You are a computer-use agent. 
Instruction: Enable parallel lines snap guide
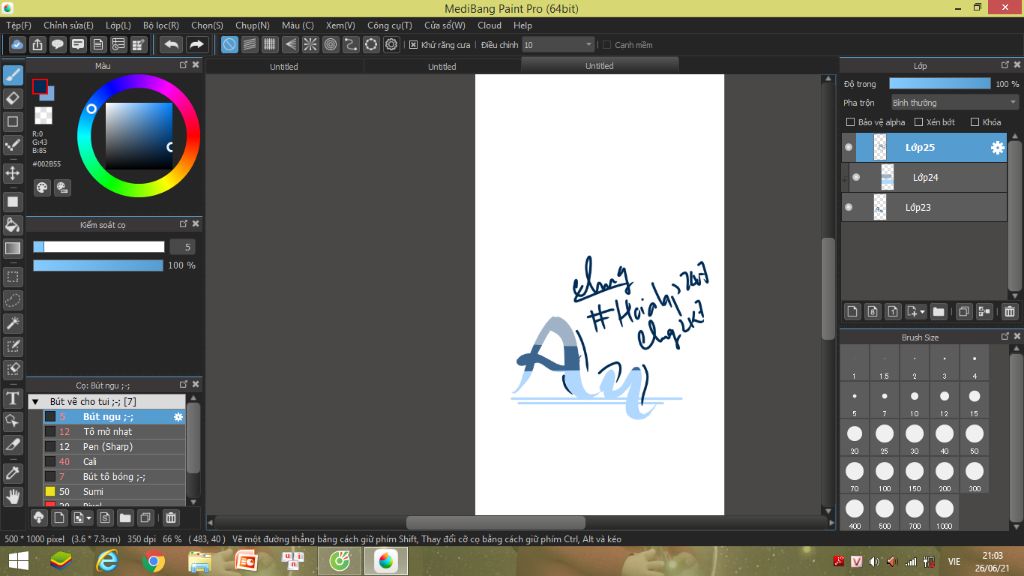(x=249, y=44)
